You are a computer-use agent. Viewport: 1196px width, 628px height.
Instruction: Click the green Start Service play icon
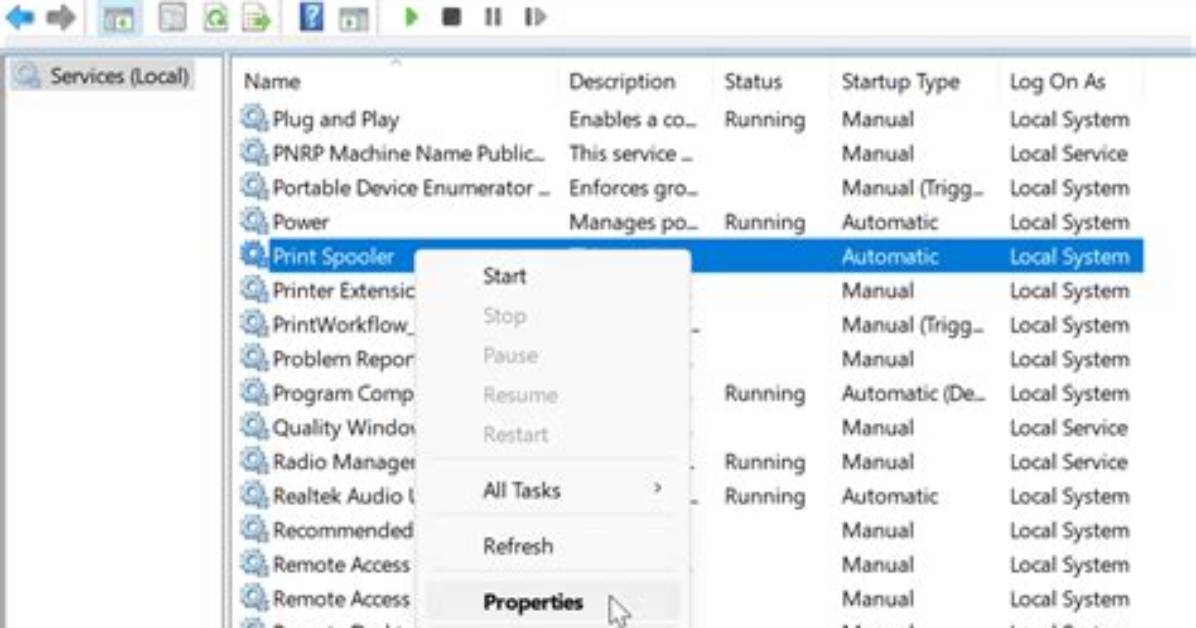[x=411, y=17]
